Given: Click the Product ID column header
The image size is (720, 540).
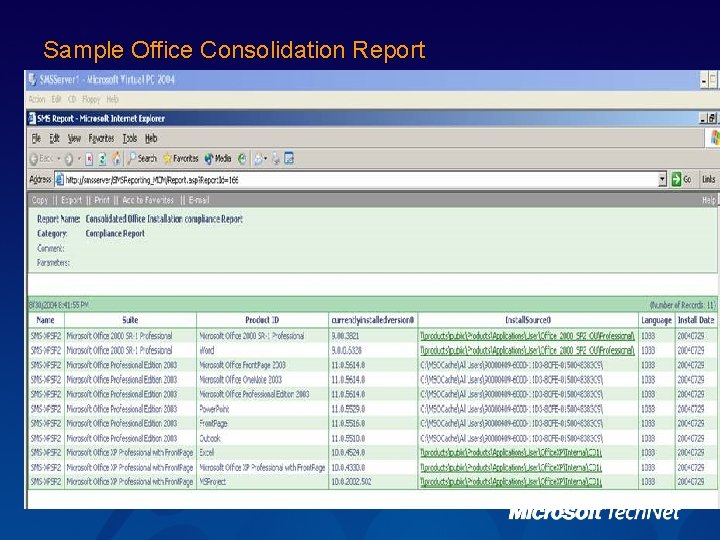Looking at the screenshot, I should tap(262, 320).
